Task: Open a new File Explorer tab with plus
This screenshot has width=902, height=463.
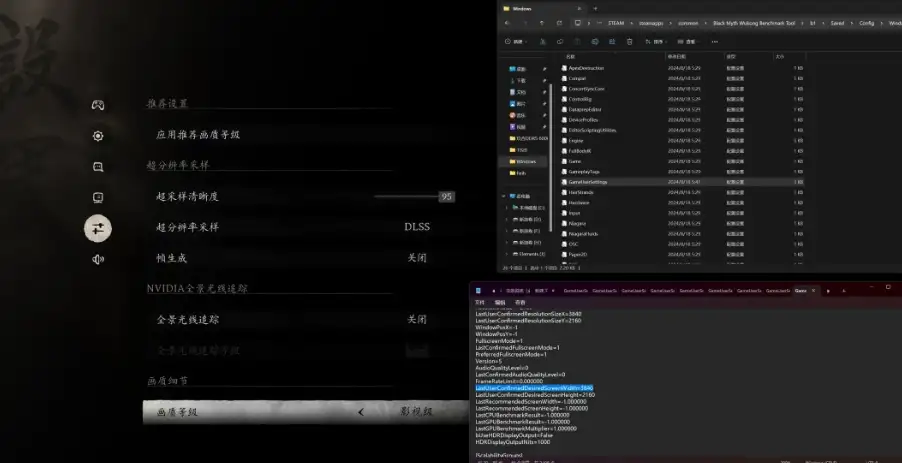Action: pos(595,9)
